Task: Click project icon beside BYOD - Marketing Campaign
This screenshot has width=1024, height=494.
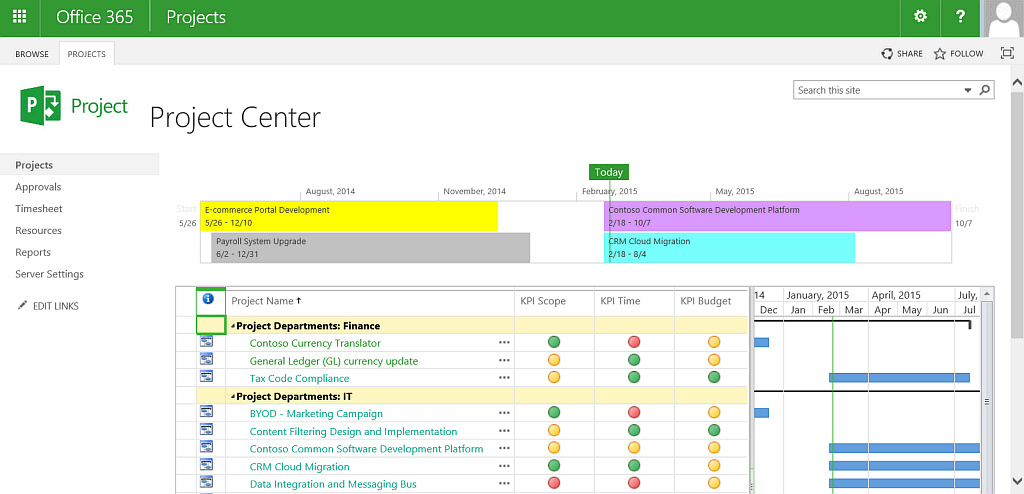Action: pyautogui.click(x=207, y=412)
